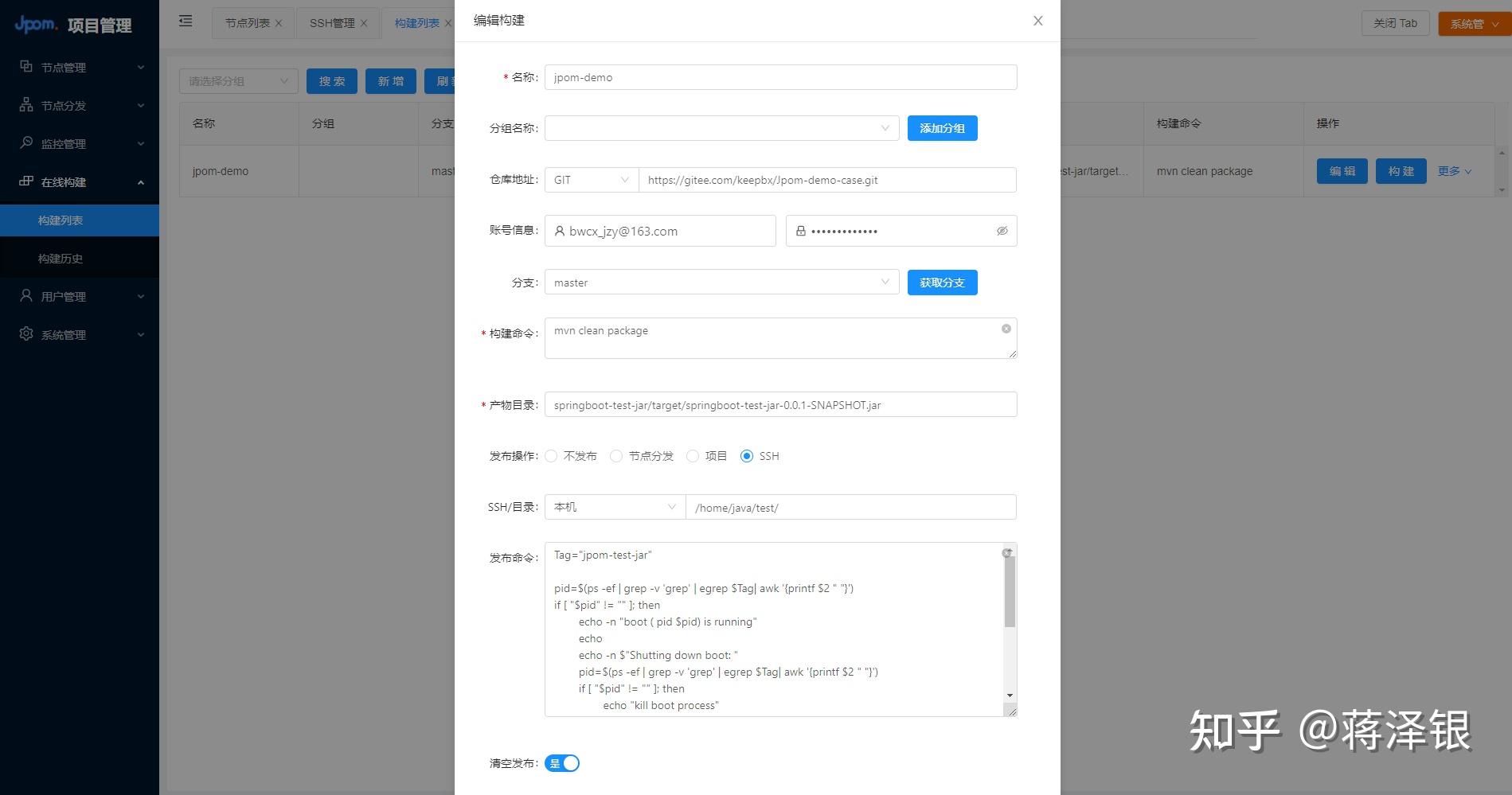Open the 分支 master dropdown
This screenshot has width=1512, height=795.
(722, 283)
